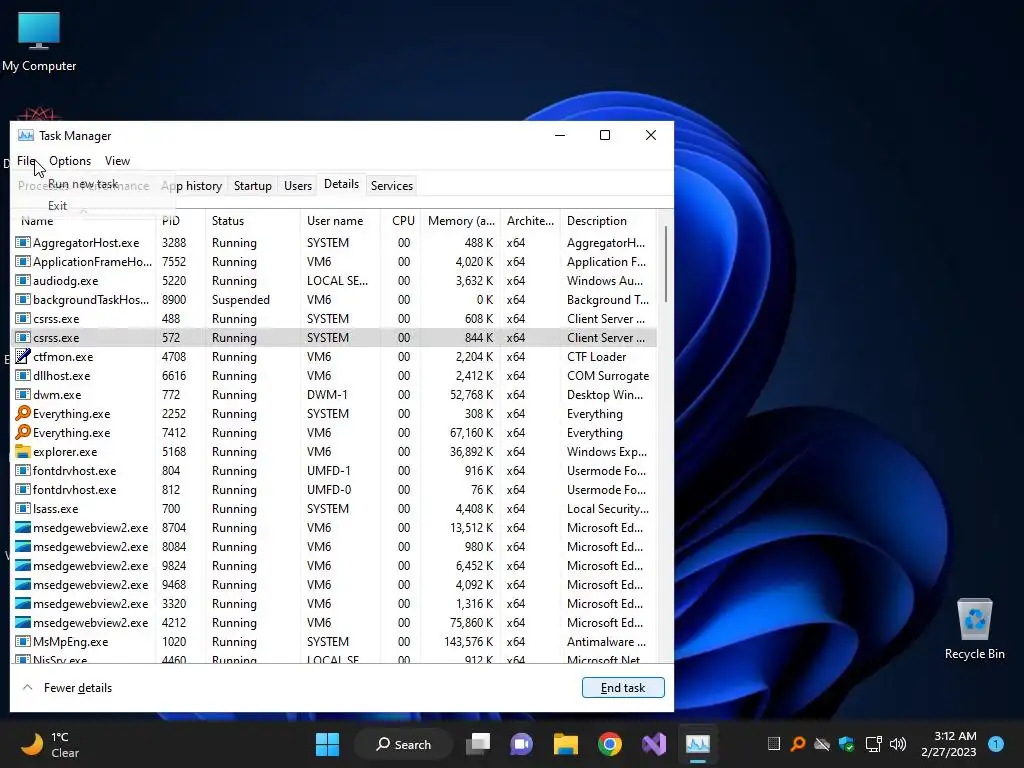Click the AggregatorHost.exe process icon

pos(23,242)
